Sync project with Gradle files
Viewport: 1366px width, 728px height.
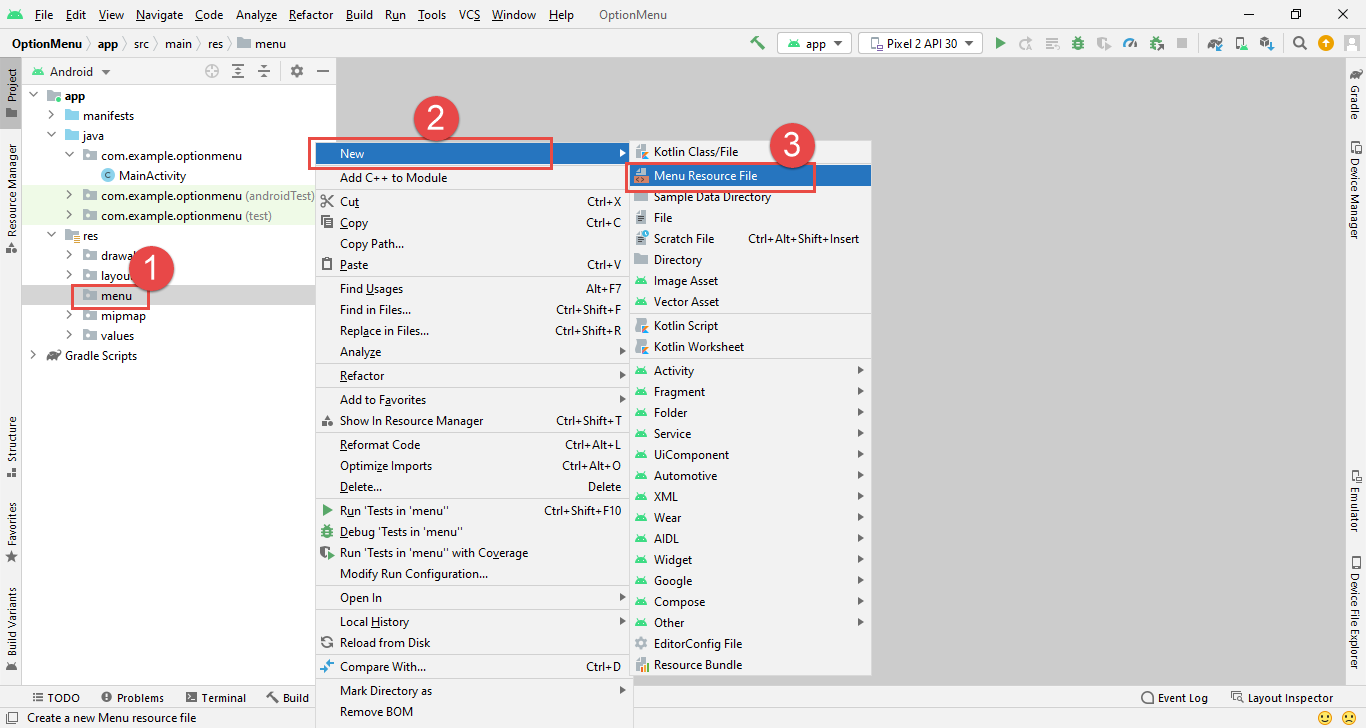point(1215,43)
